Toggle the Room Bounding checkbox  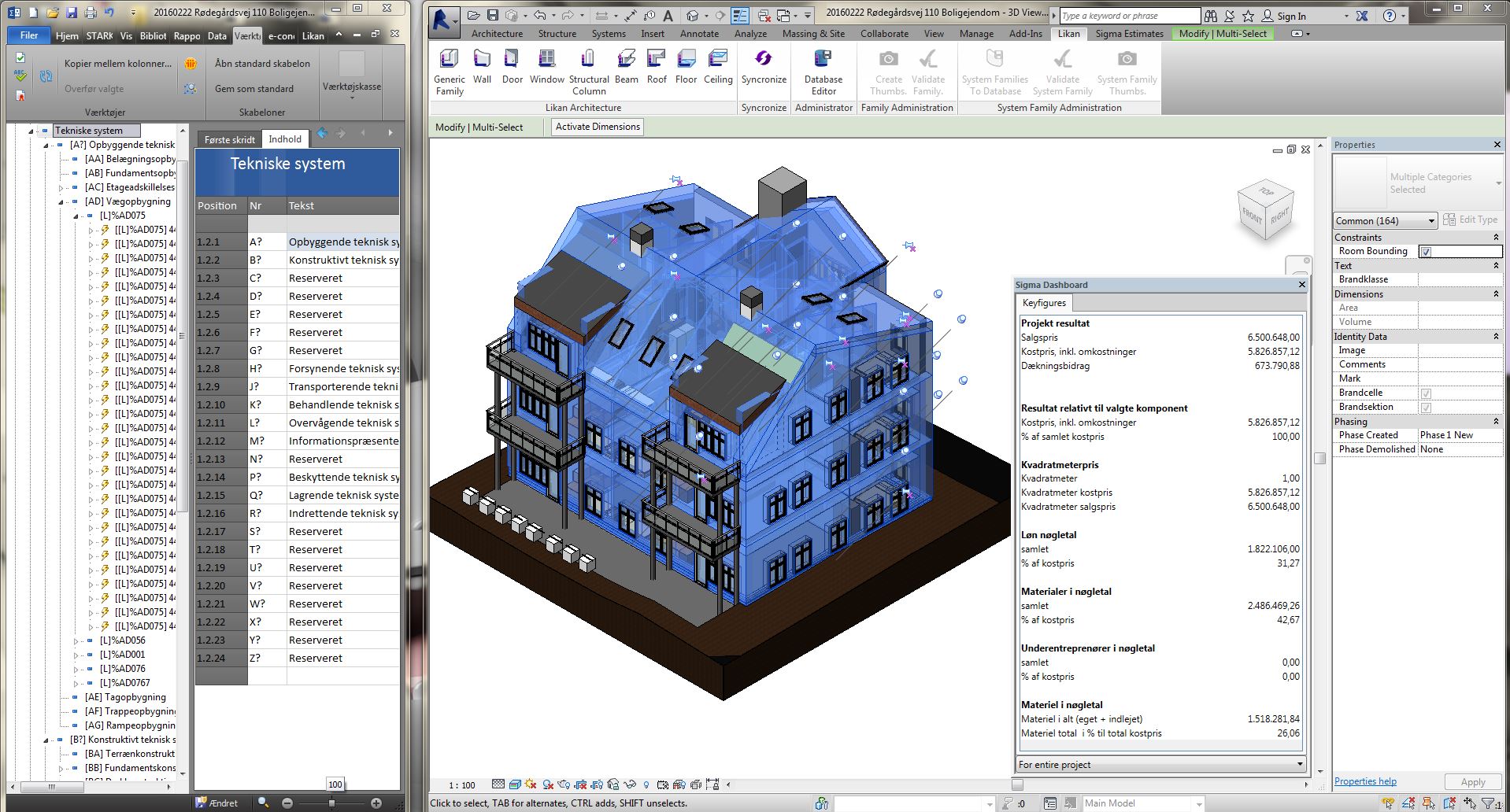(x=1426, y=252)
